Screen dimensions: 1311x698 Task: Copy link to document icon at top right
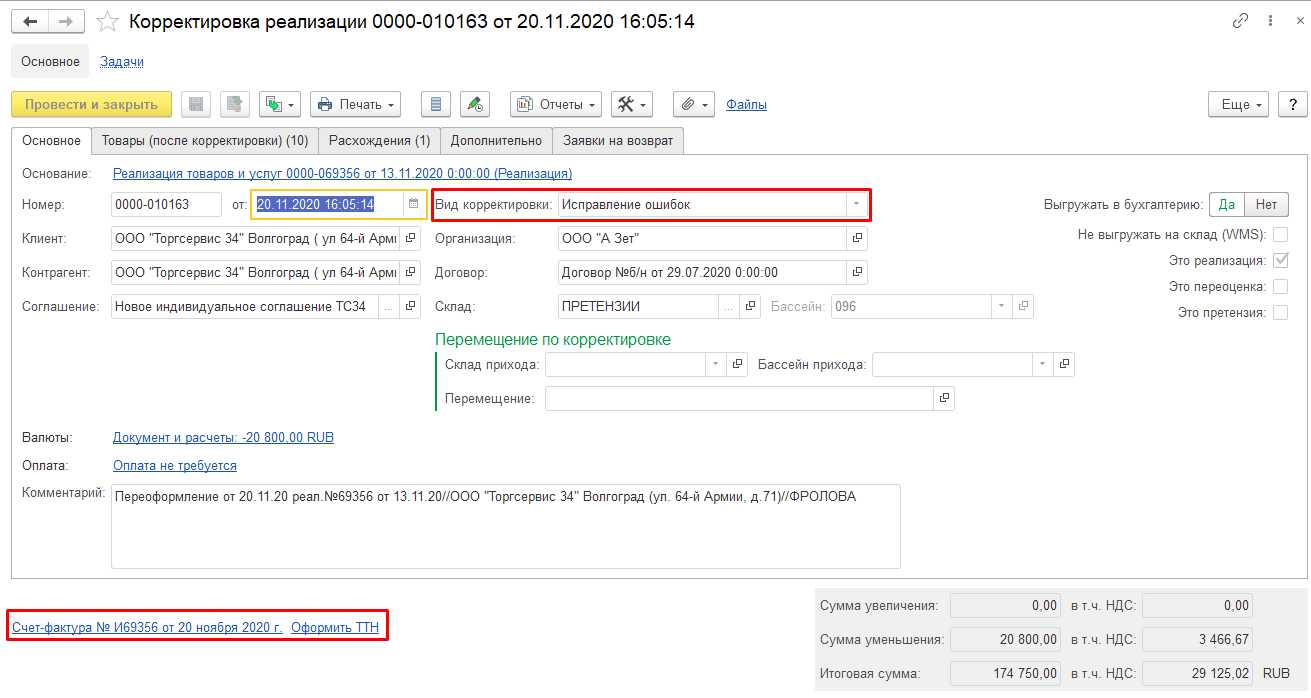[x=1241, y=21]
